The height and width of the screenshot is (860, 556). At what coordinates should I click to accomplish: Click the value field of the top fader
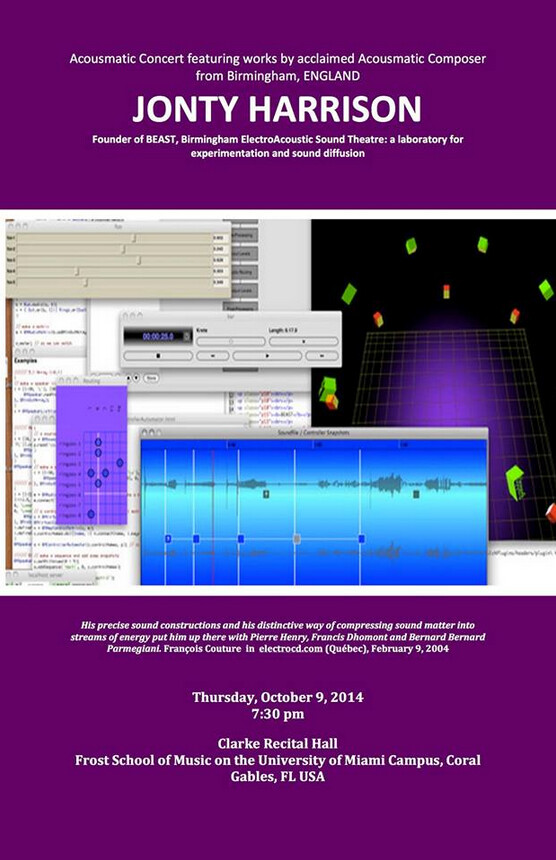pyautogui.click(x=219, y=238)
